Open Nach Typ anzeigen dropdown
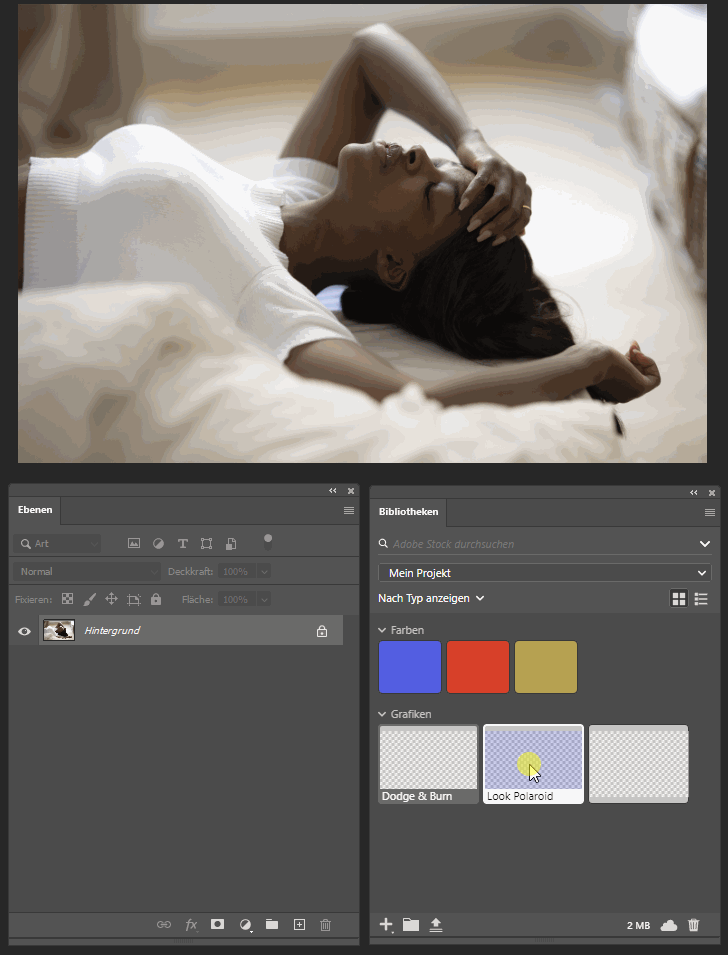The width and height of the screenshot is (728, 955). 431,598
